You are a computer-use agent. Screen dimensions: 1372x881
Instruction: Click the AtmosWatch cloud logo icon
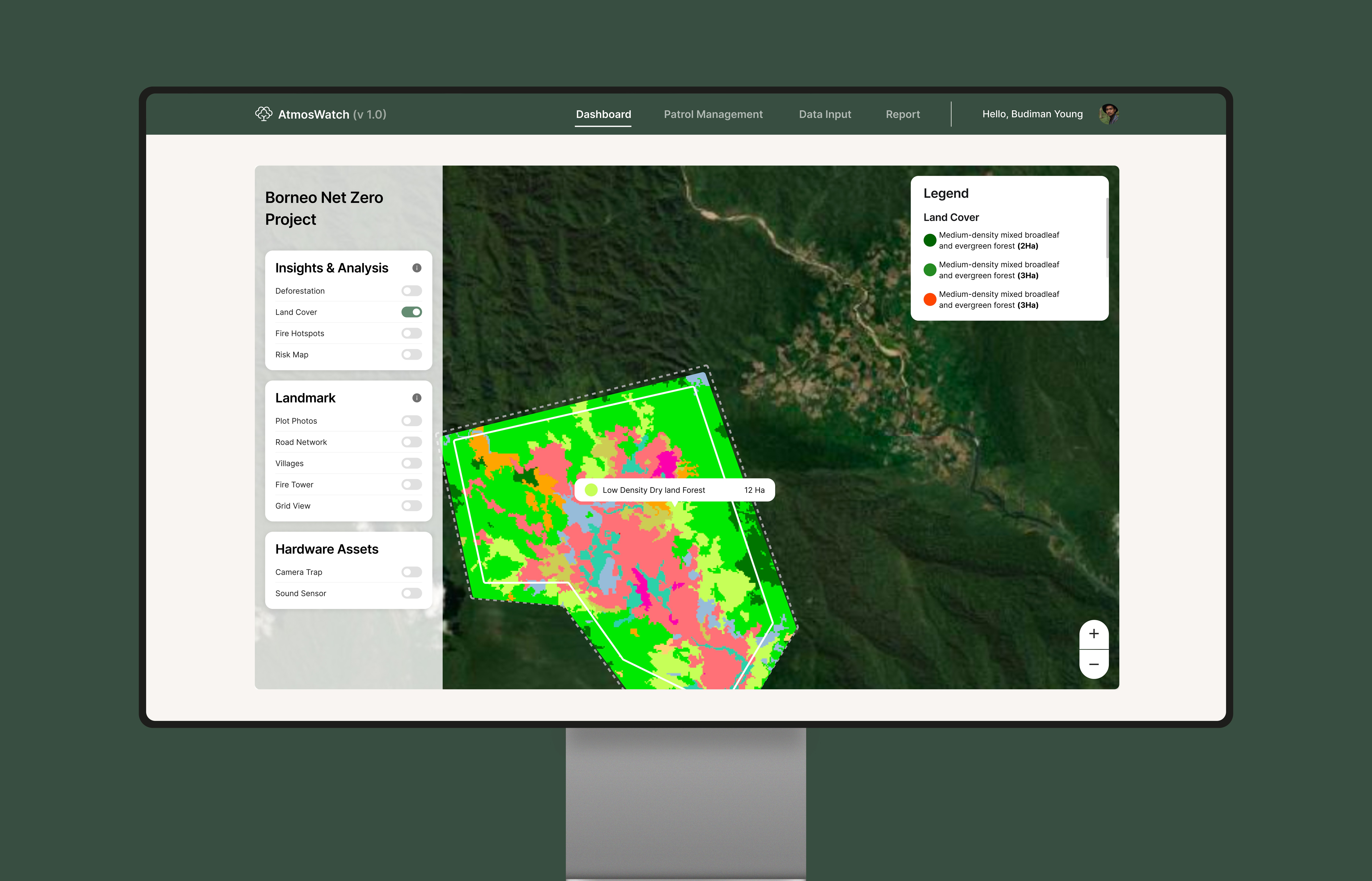pyautogui.click(x=264, y=114)
